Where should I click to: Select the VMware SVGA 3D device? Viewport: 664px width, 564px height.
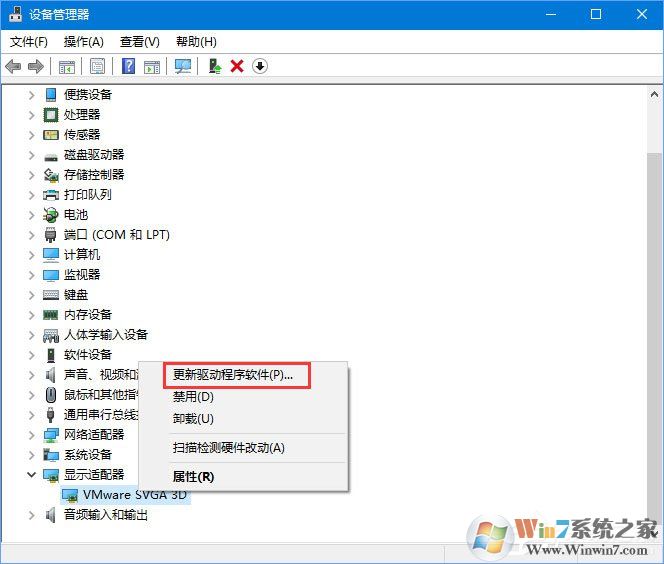pos(135,495)
